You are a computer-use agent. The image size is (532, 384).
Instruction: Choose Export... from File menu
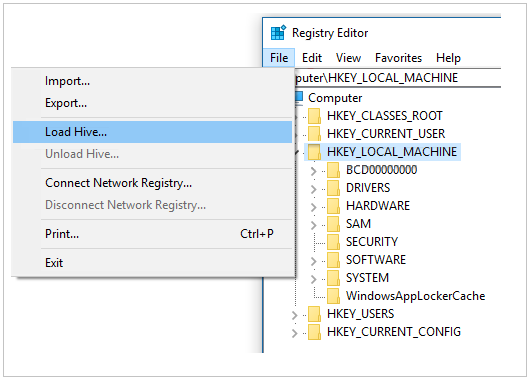pyautogui.click(x=152, y=103)
